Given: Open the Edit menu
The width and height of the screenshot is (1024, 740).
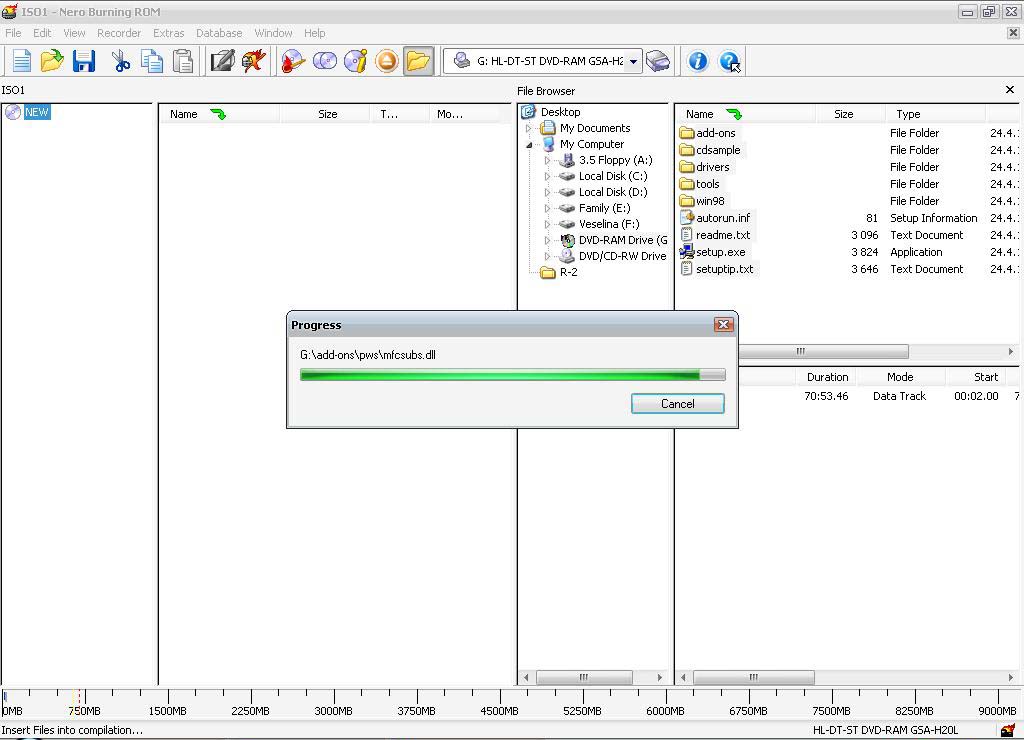Looking at the screenshot, I should click(x=42, y=33).
